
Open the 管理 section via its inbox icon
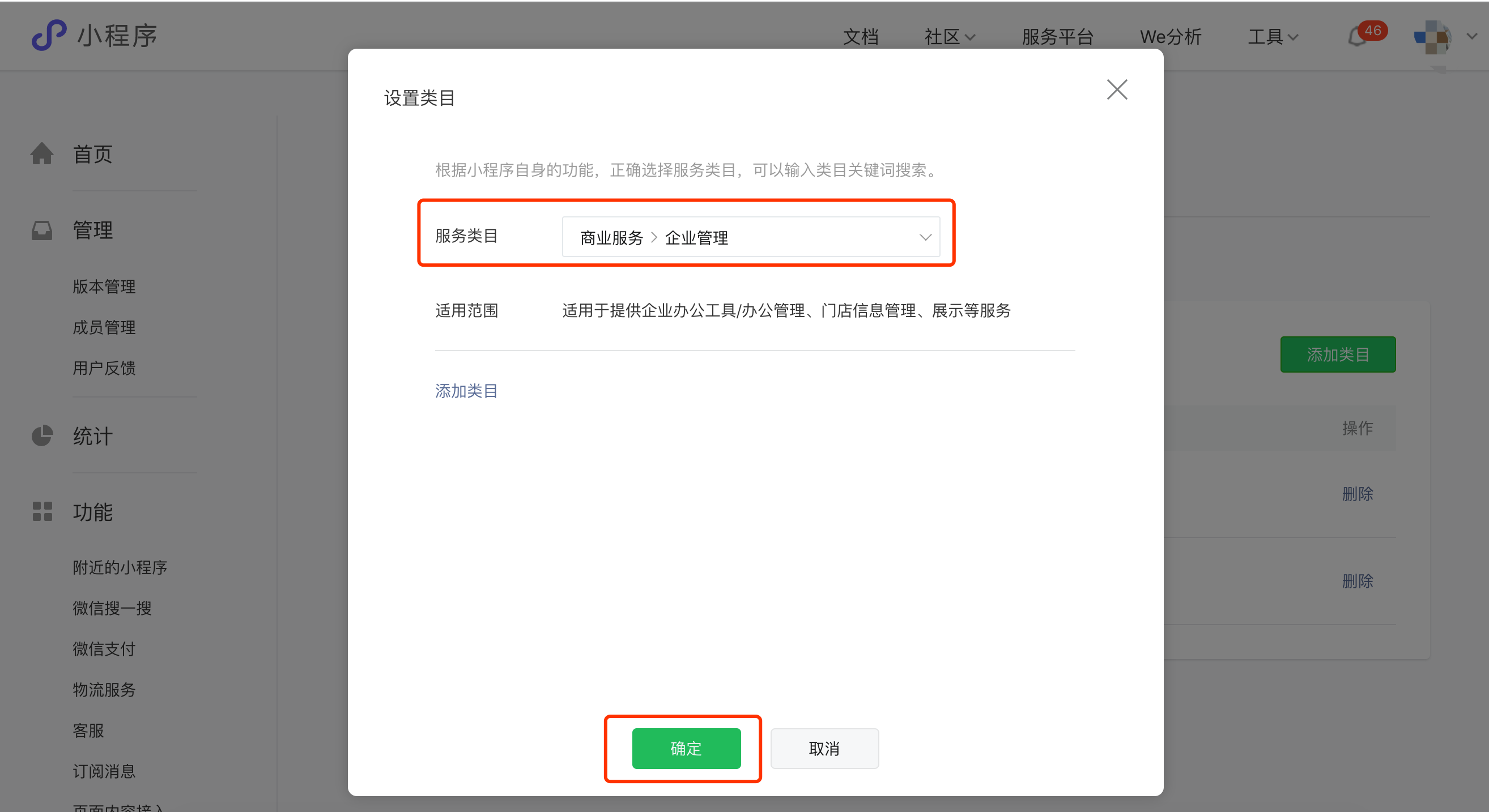tap(41, 230)
